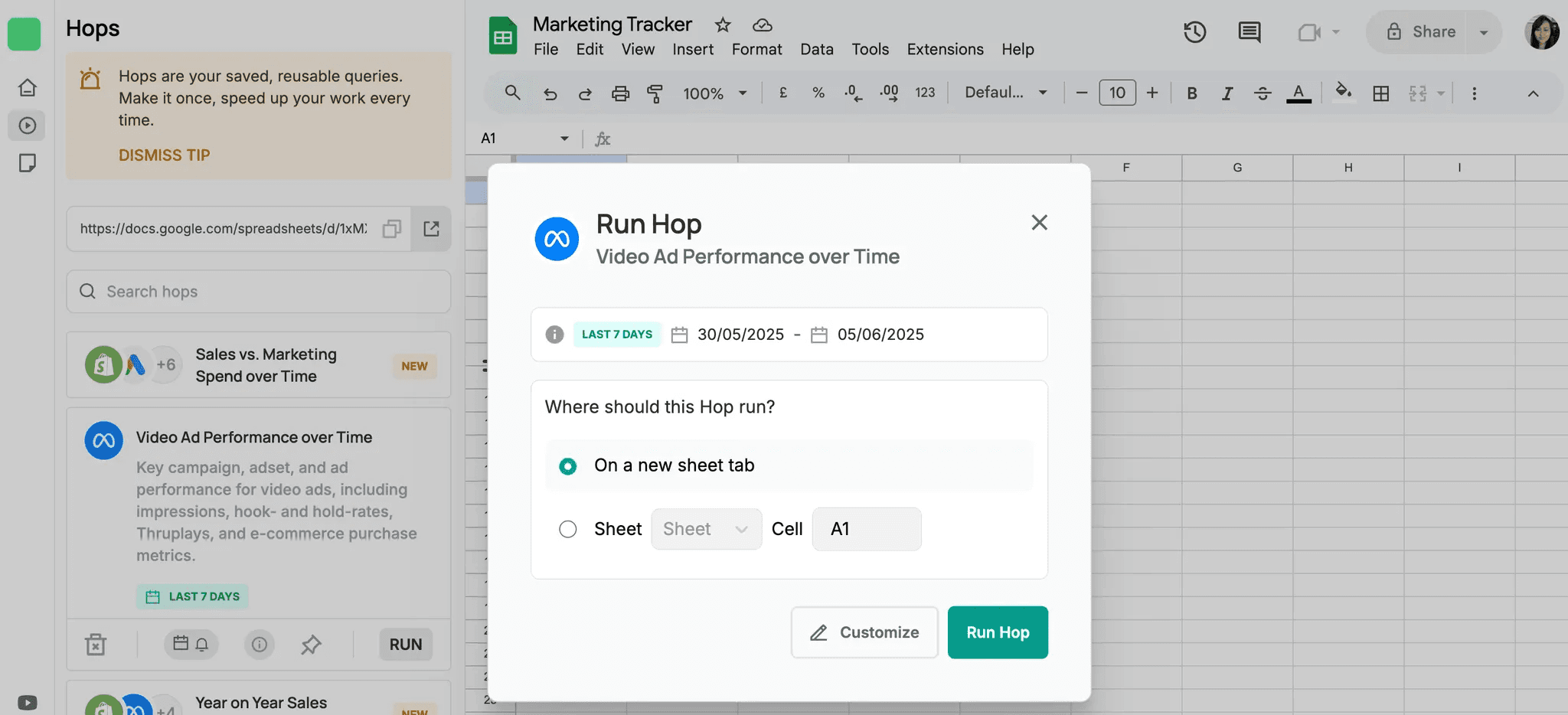The height and width of the screenshot is (715, 1568).
Task: Select the paint format tool
Action: pos(655,93)
